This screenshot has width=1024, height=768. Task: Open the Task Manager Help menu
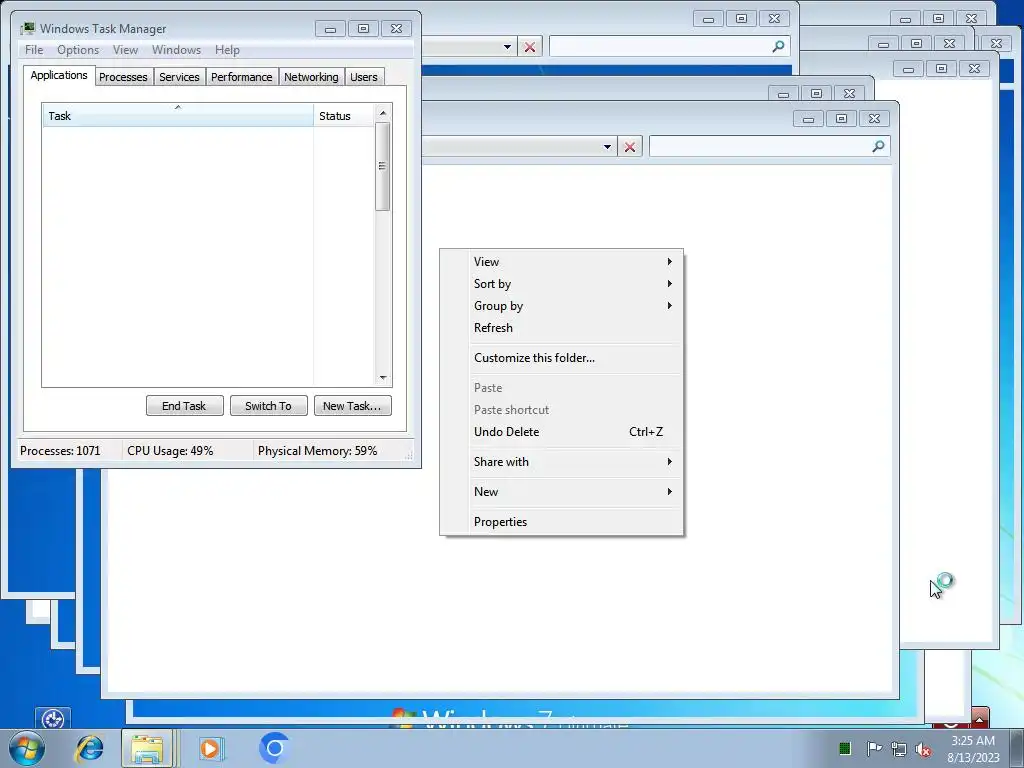227,50
